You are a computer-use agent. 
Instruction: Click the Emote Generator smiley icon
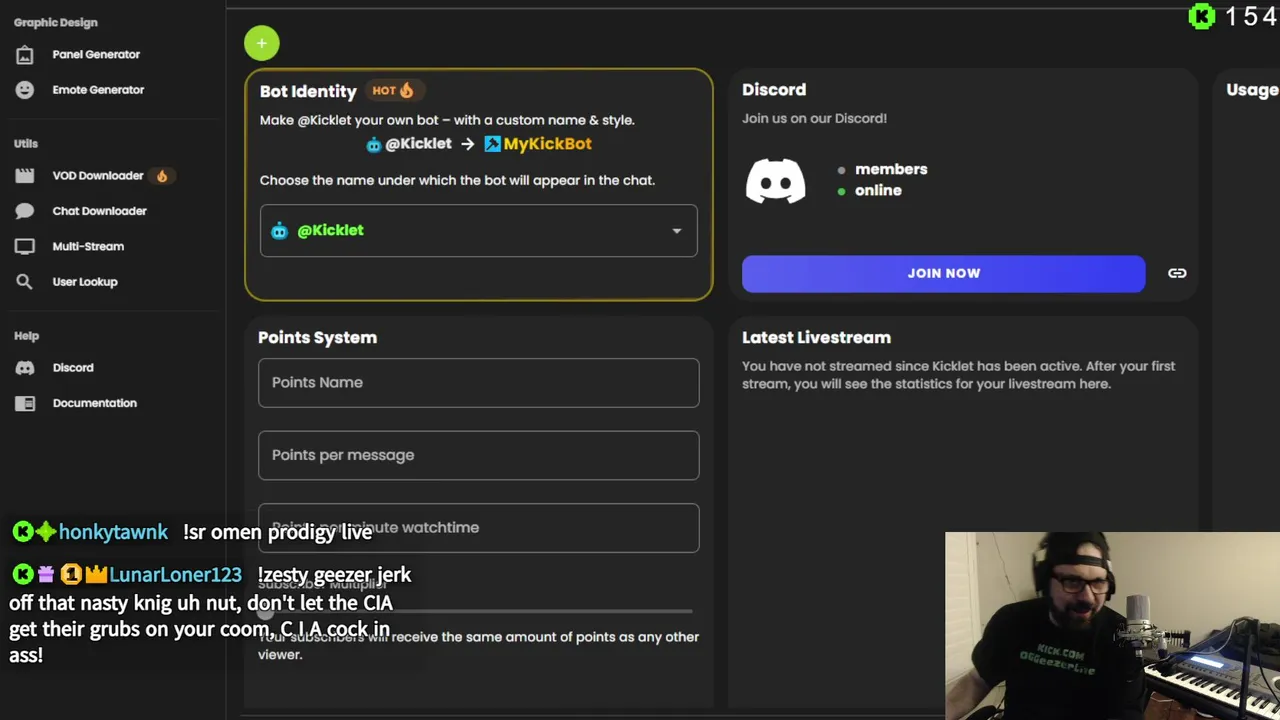coord(25,90)
